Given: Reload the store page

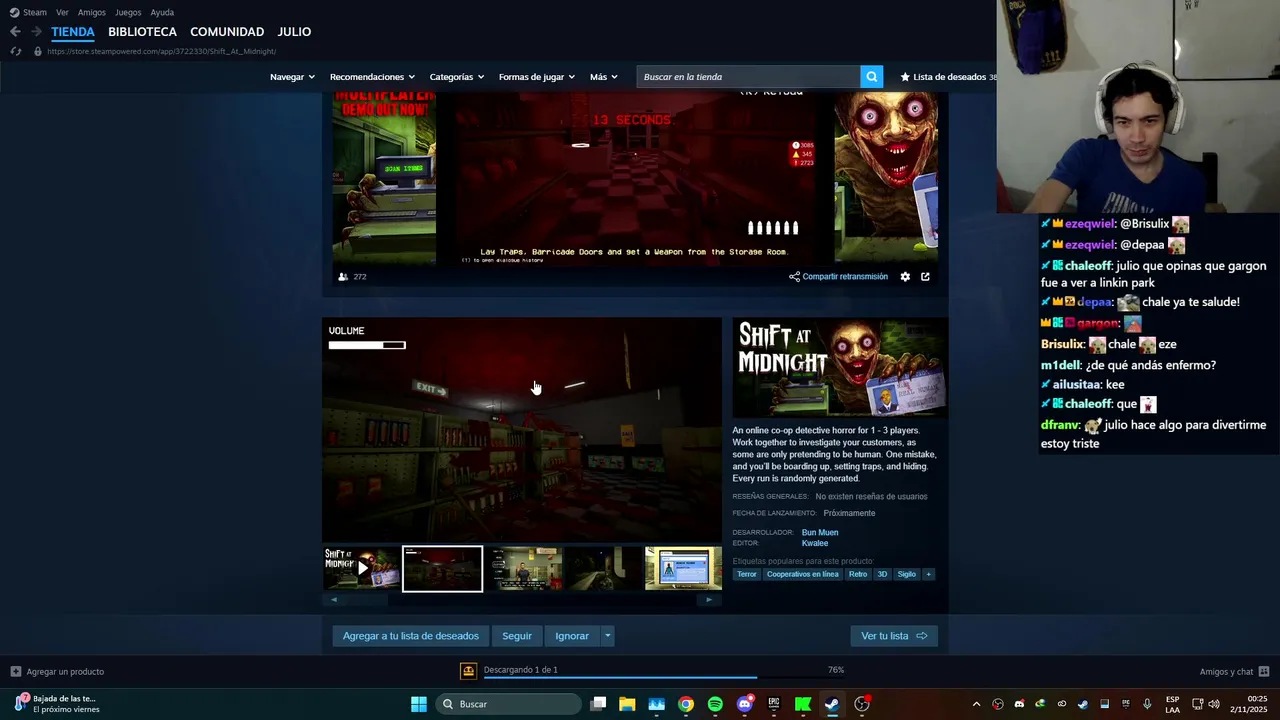Looking at the screenshot, I should [x=15, y=51].
